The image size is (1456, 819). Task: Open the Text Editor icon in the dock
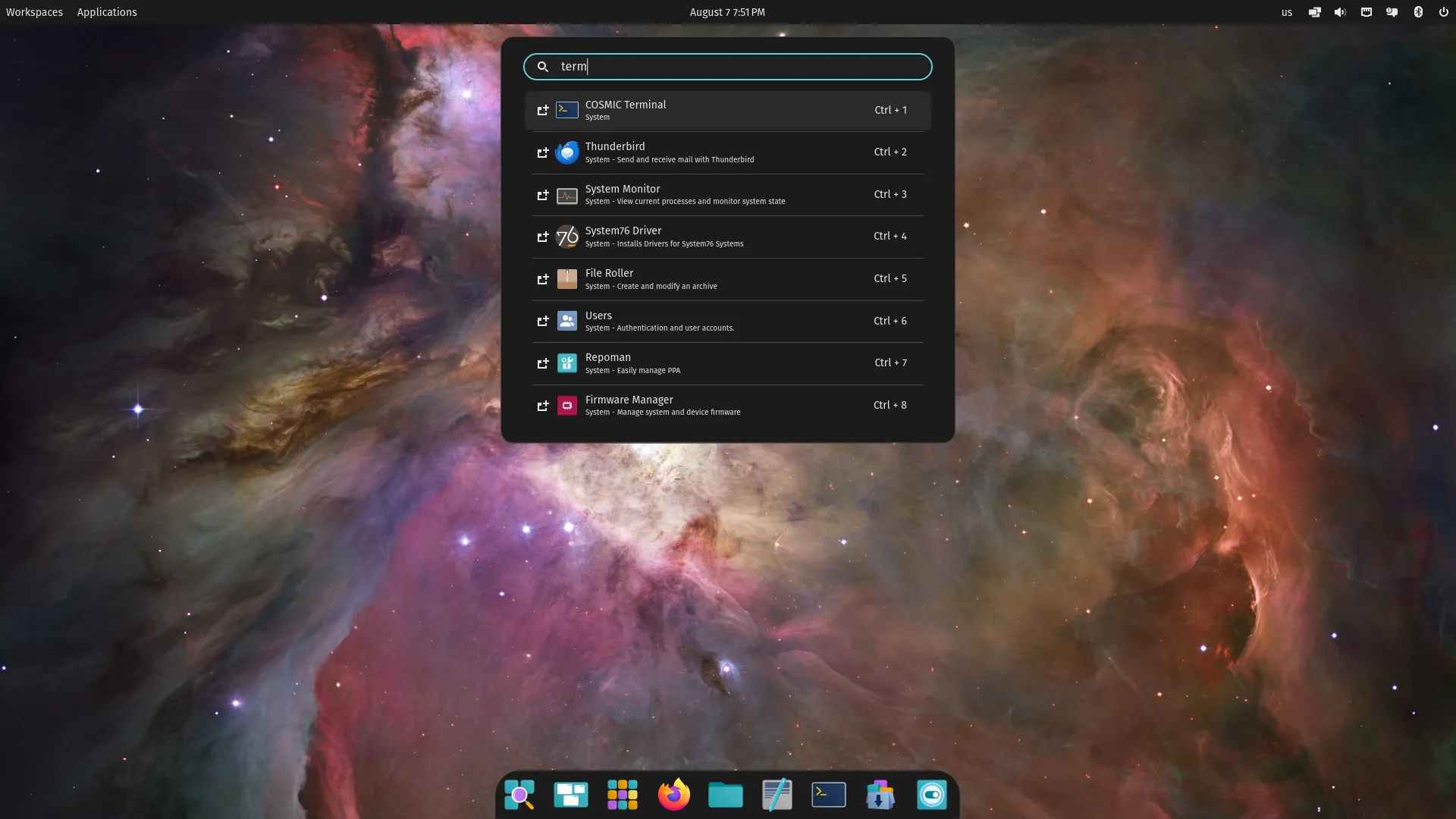tap(777, 795)
